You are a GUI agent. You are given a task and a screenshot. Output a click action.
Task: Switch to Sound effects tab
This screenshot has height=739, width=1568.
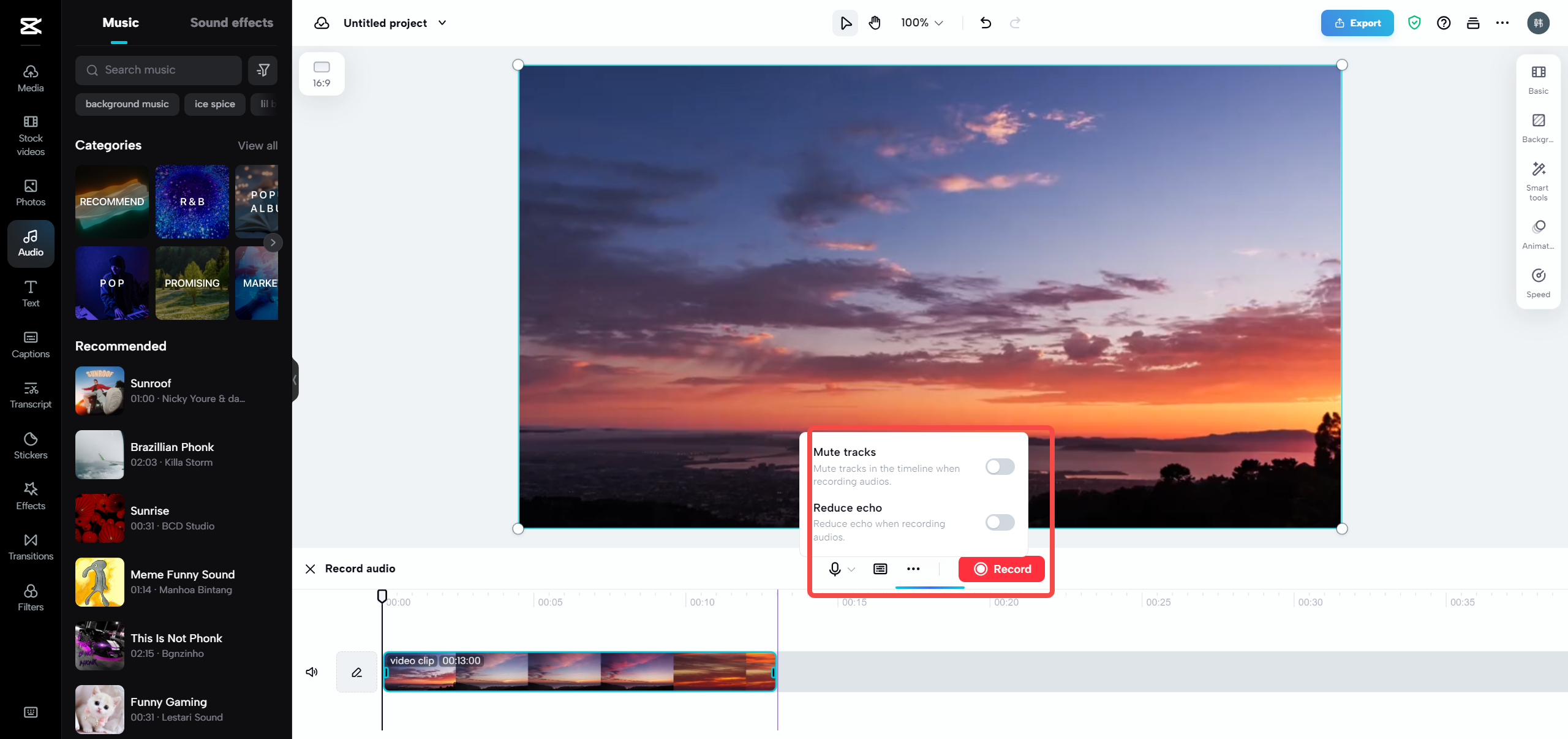point(231,23)
